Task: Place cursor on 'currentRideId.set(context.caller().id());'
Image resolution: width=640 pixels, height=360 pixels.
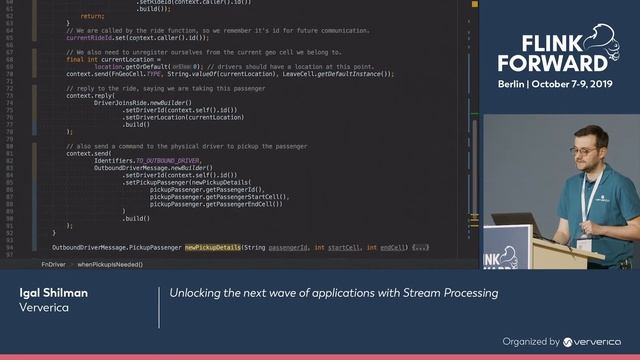Action: point(138,38)
